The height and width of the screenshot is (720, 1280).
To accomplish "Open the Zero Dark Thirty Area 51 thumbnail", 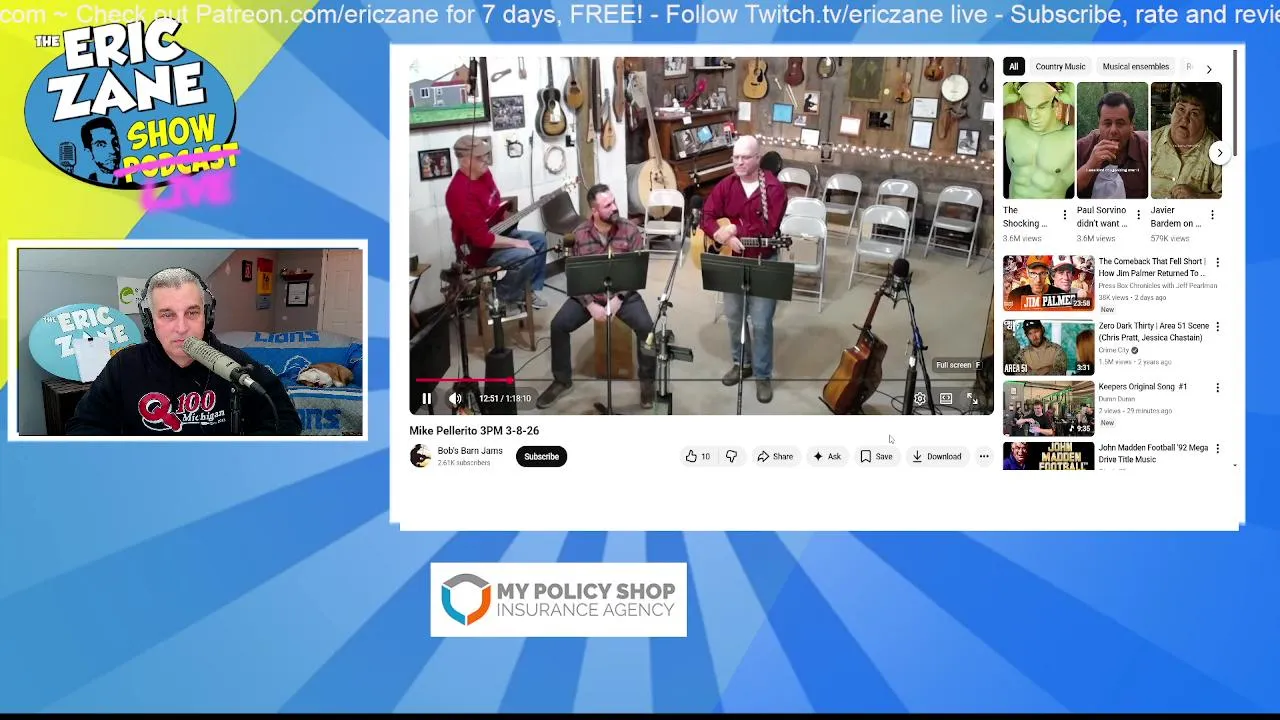I will (x=1048, y=347).
